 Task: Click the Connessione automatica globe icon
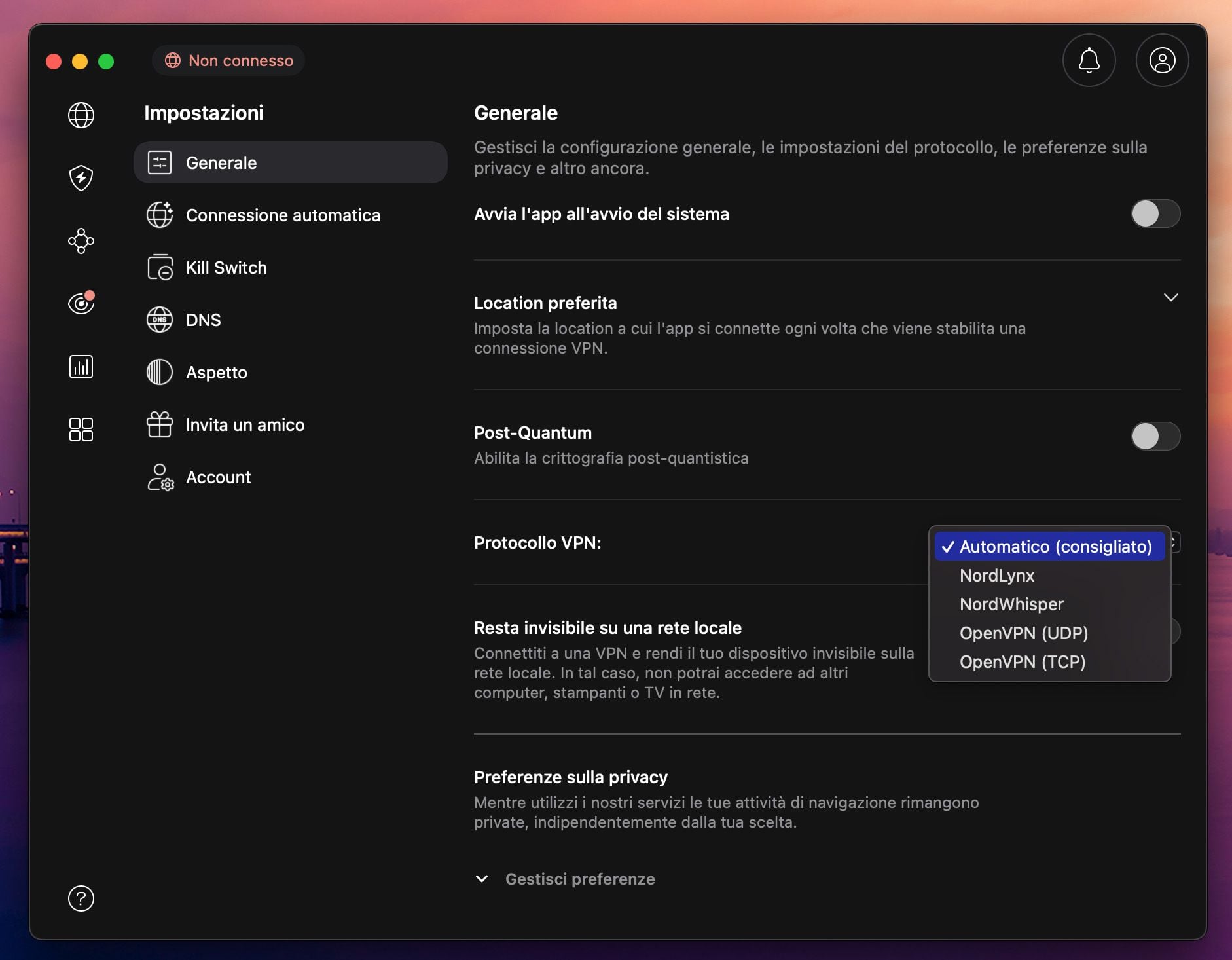(x=160, y=215)
